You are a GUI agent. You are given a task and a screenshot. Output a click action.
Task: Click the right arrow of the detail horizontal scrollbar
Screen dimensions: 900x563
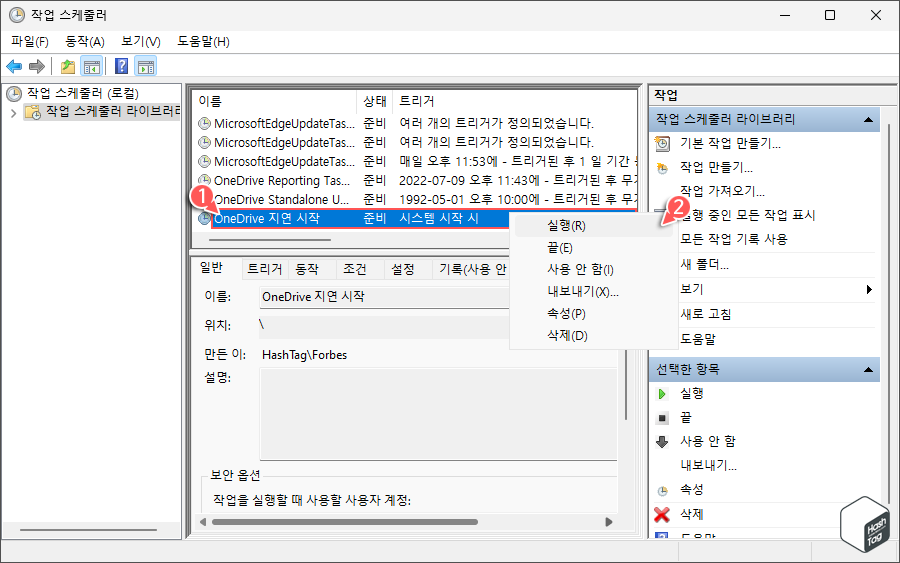pos(609,522)
